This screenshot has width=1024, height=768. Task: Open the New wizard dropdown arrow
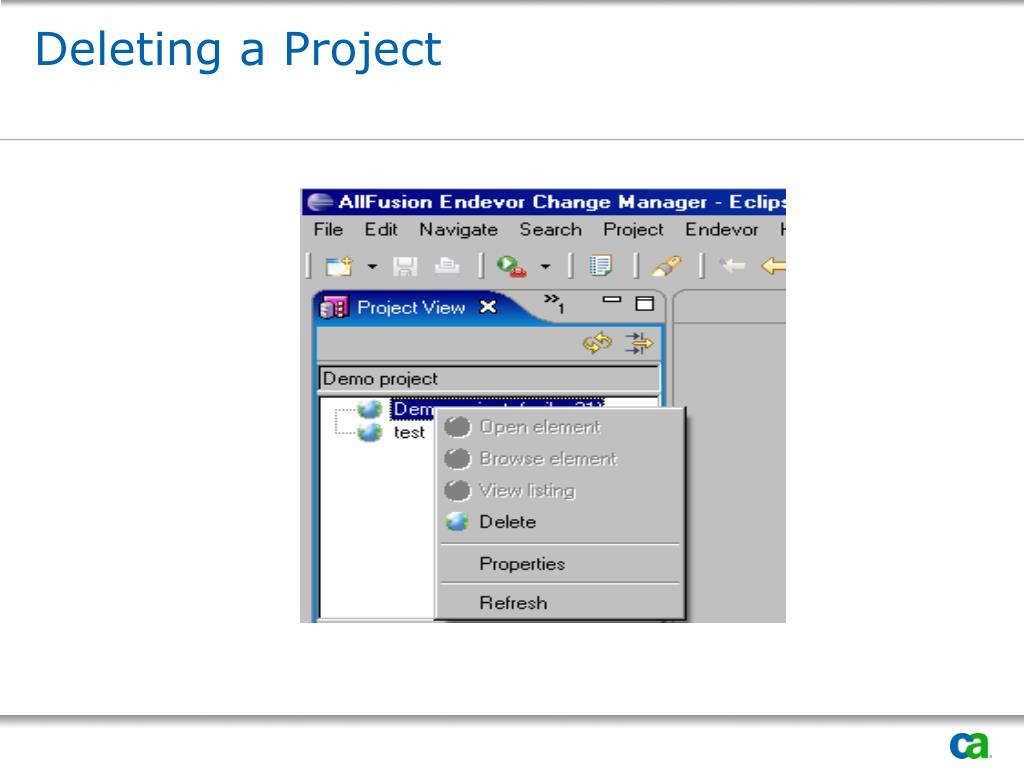coord(372,266)
